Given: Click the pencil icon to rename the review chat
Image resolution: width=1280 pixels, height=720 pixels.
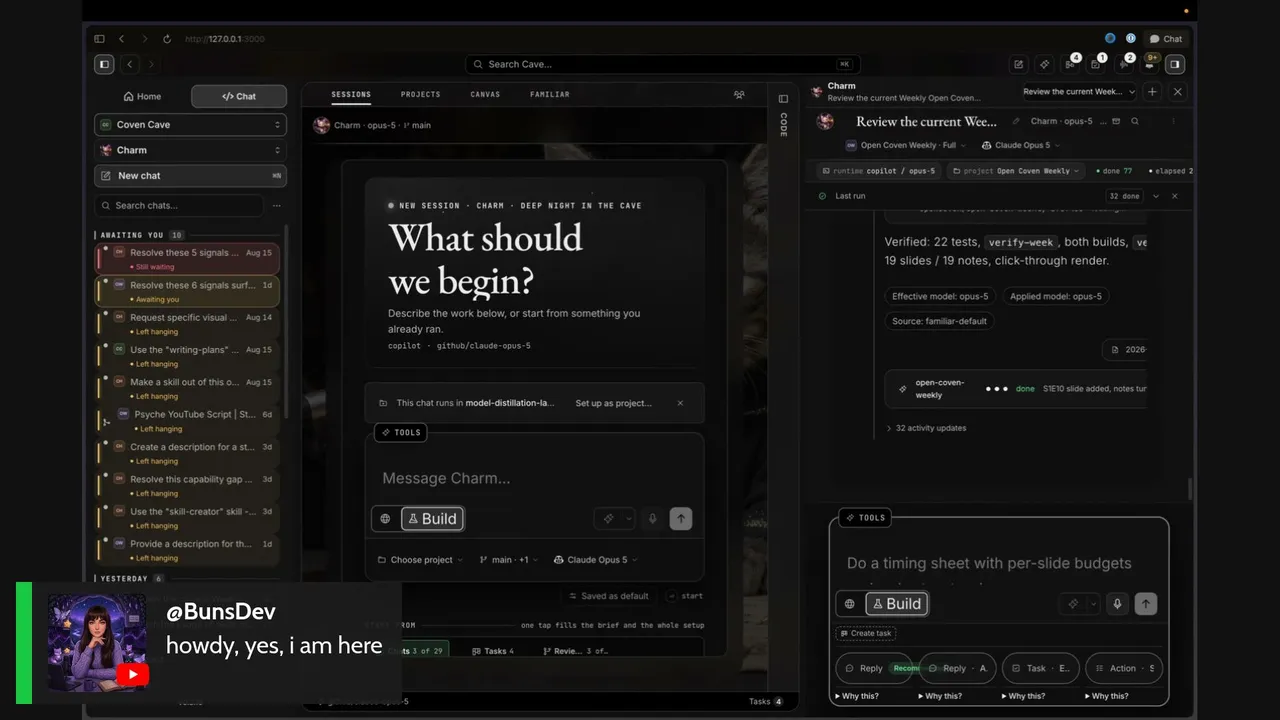Looking at the screenshot, I should pos(1016,121).
